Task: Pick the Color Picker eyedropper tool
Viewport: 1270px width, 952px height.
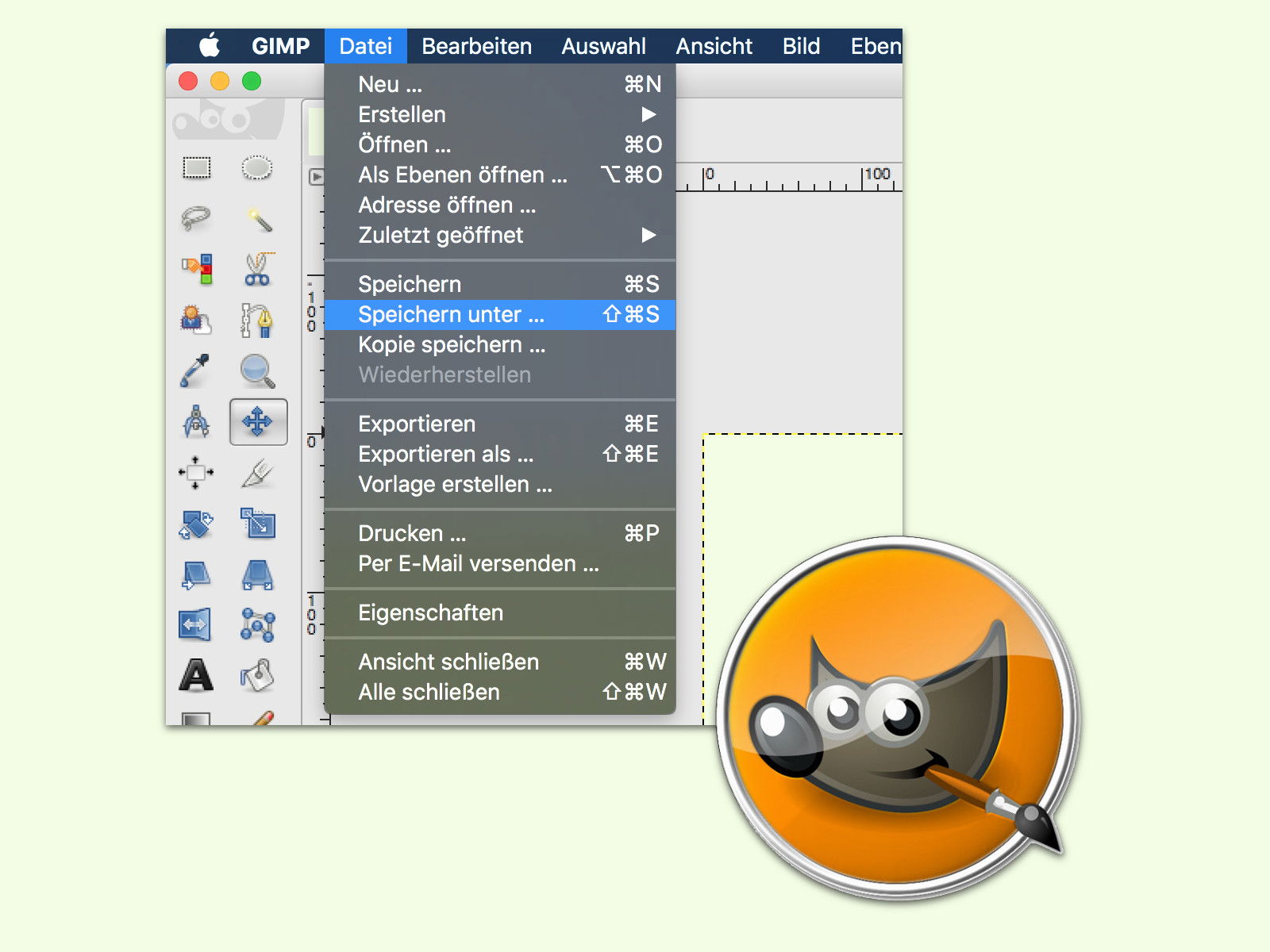Action: pos(195,370)
